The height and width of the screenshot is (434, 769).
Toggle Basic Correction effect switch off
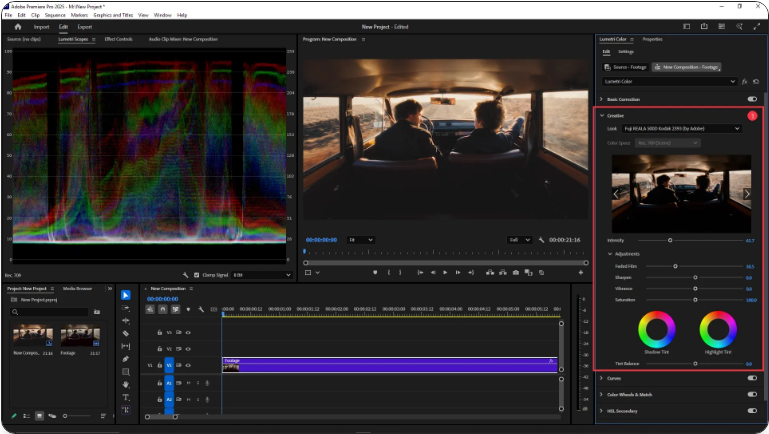751,99
